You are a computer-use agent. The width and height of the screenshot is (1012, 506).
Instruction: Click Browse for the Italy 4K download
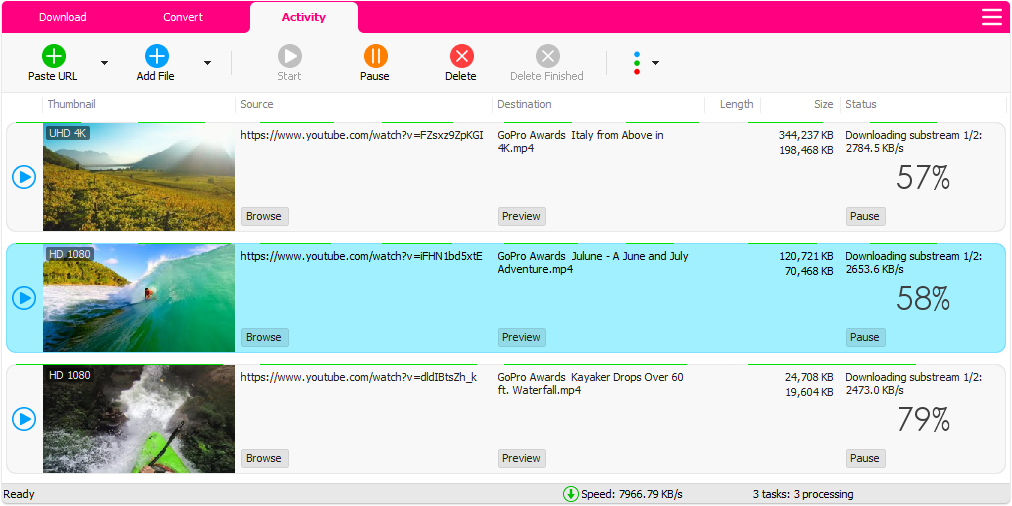264,216
